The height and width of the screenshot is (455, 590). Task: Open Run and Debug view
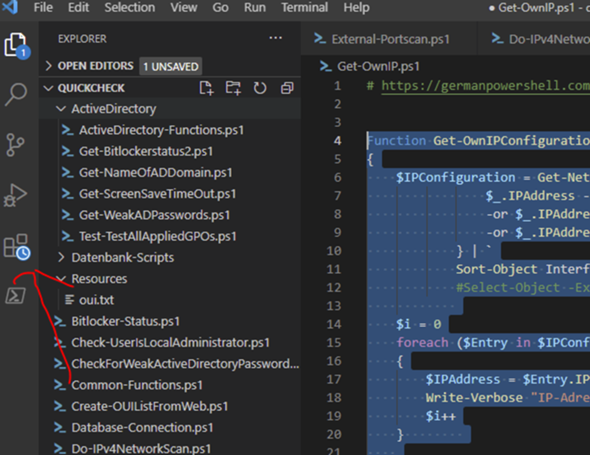click(15, 195)
